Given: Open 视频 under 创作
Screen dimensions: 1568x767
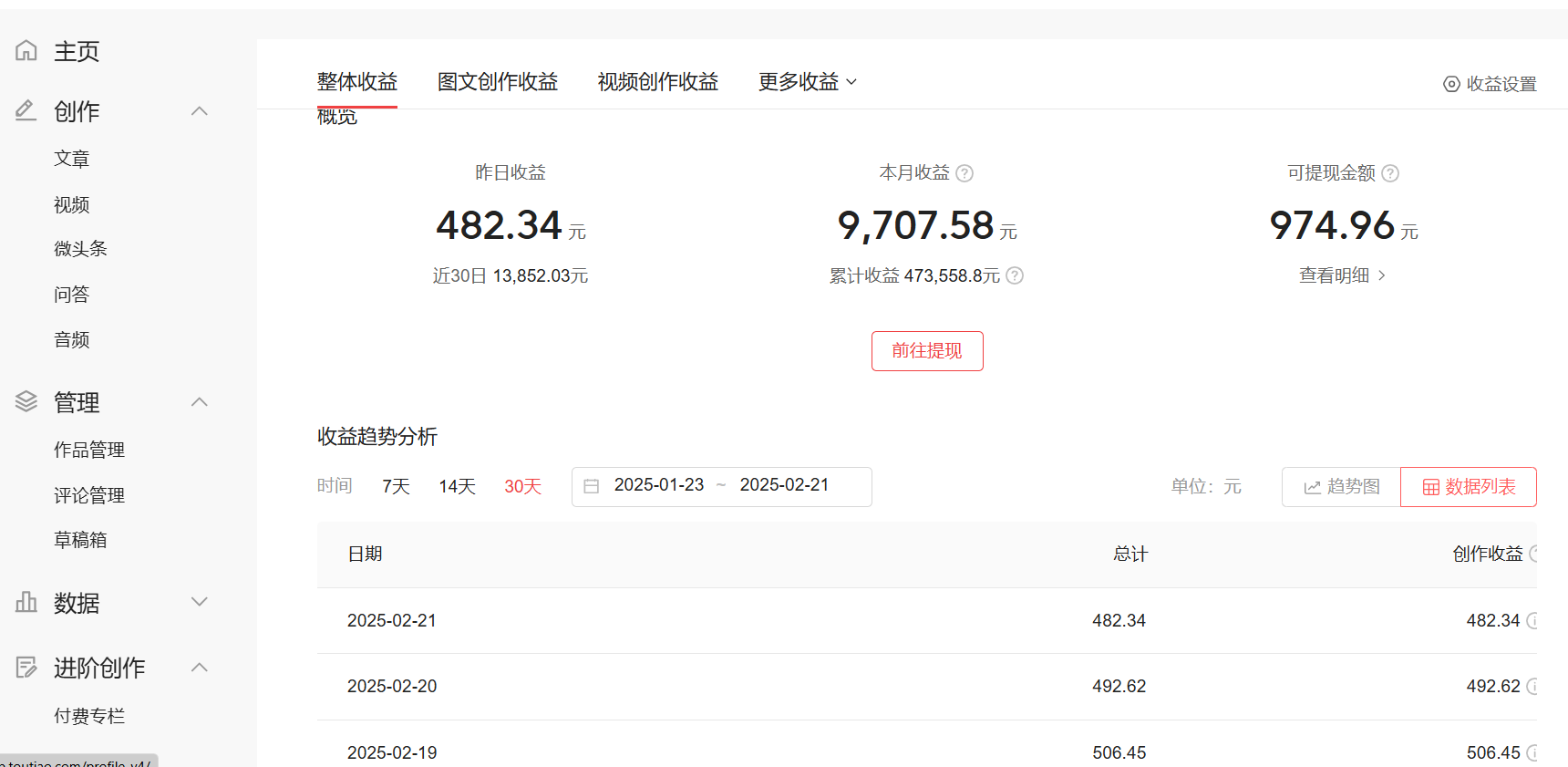Looking at the screenshot, I should pos(72,204).
